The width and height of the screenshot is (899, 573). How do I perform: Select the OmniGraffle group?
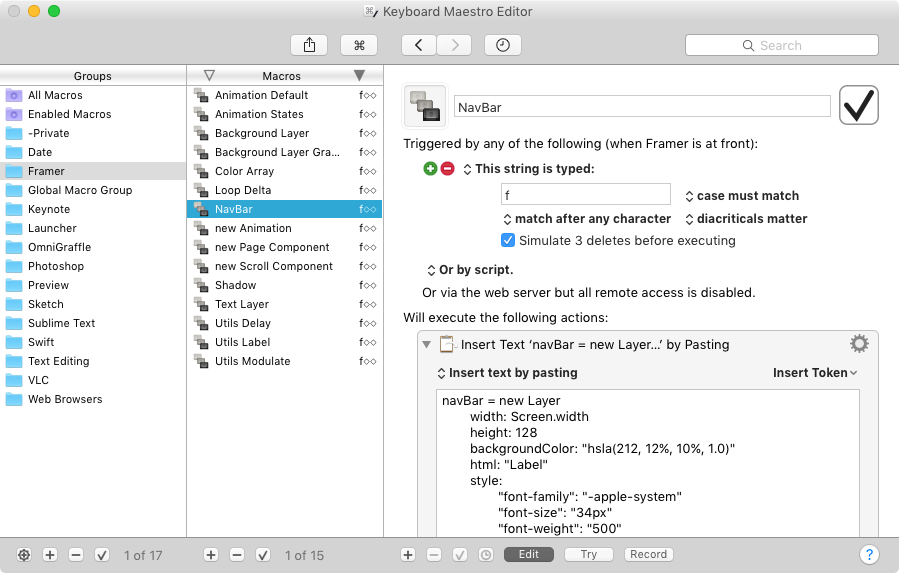coord(93,247)
